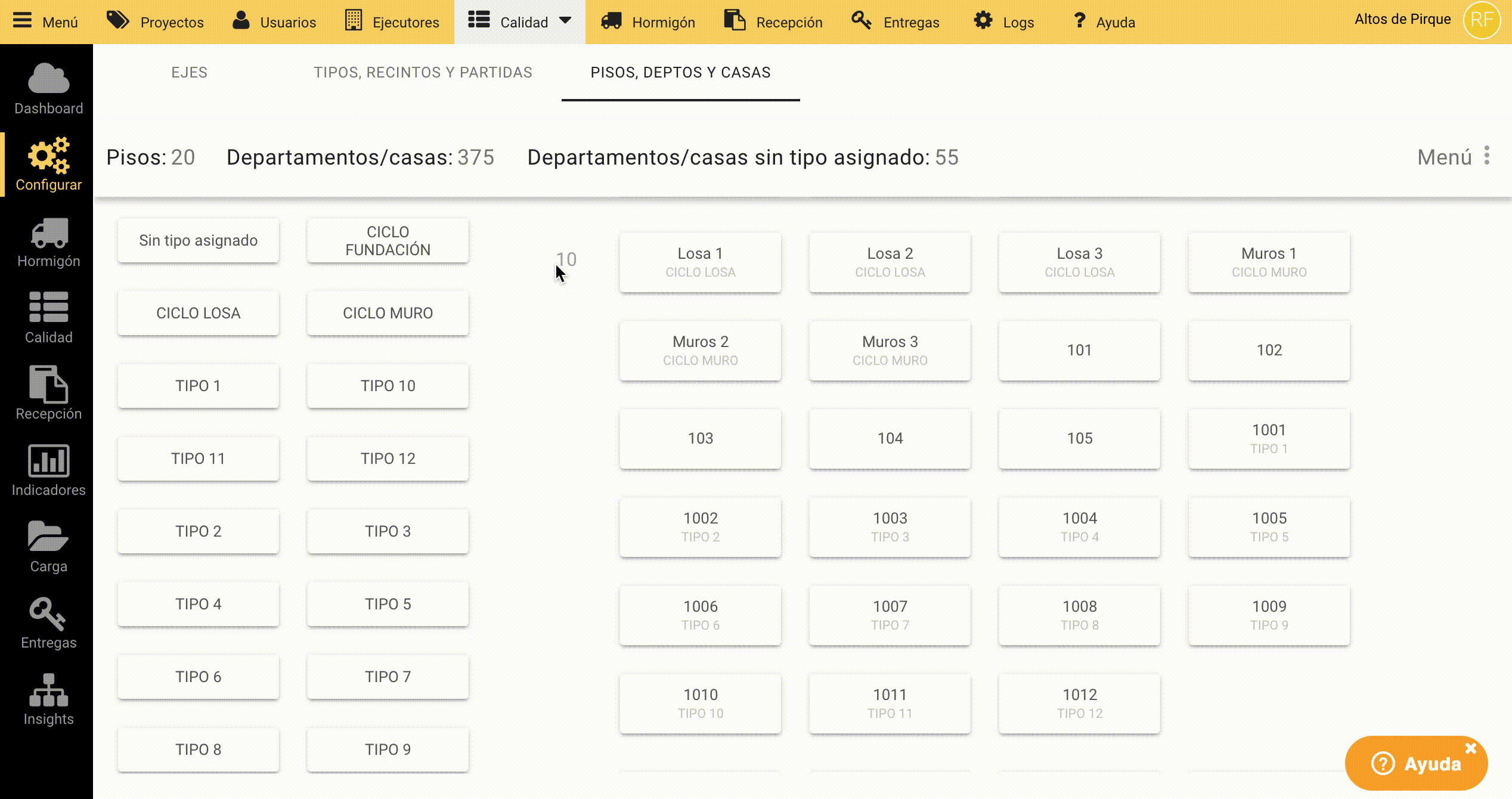Select the CICLO FUNDACIÓN type button

point(388,241)
